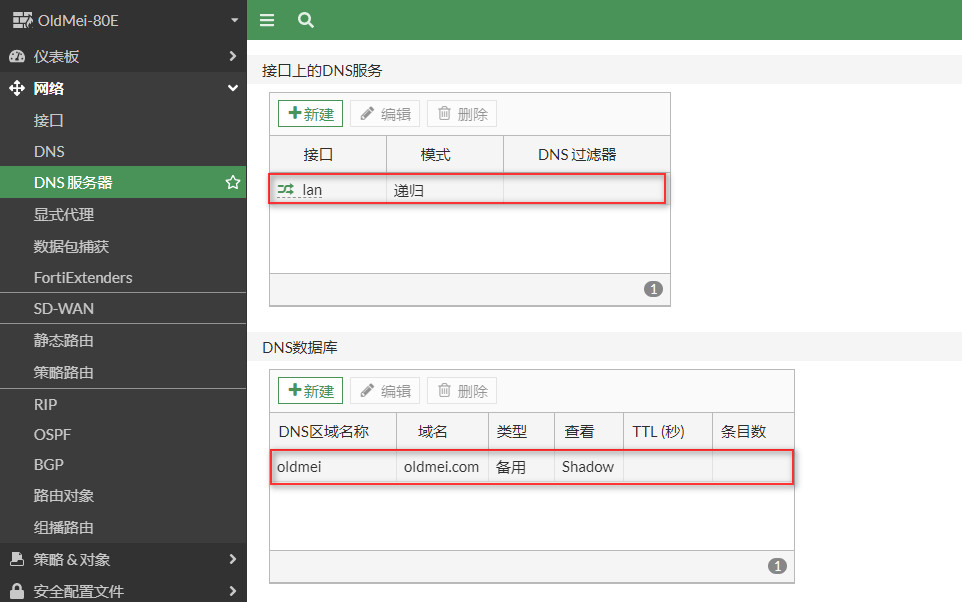Click the lan interface shuffle icon
This screenshot has width=962, height=602.
coord(285,190)
